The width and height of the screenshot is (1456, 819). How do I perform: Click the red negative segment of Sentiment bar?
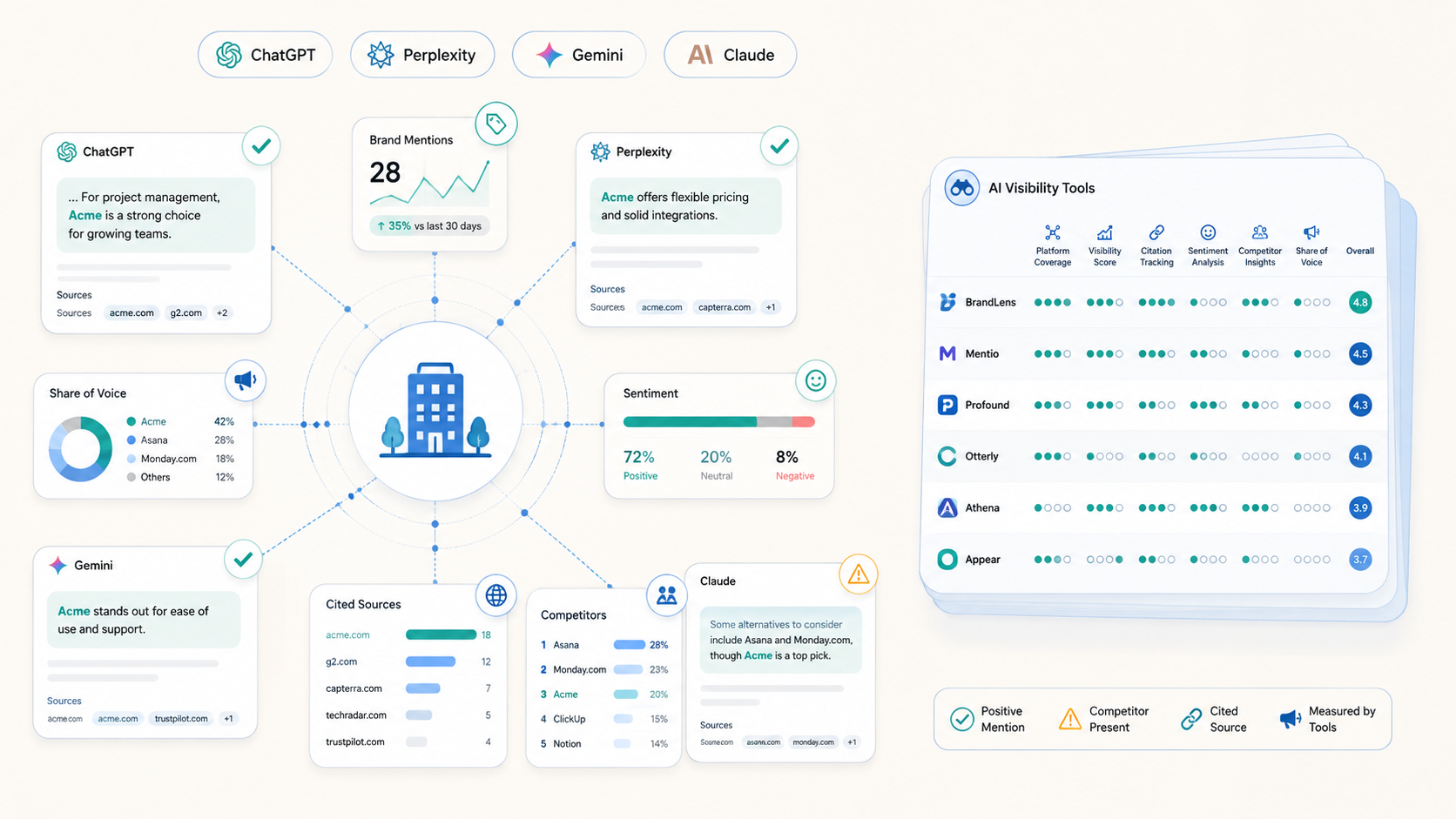click(x=804, y=422)
